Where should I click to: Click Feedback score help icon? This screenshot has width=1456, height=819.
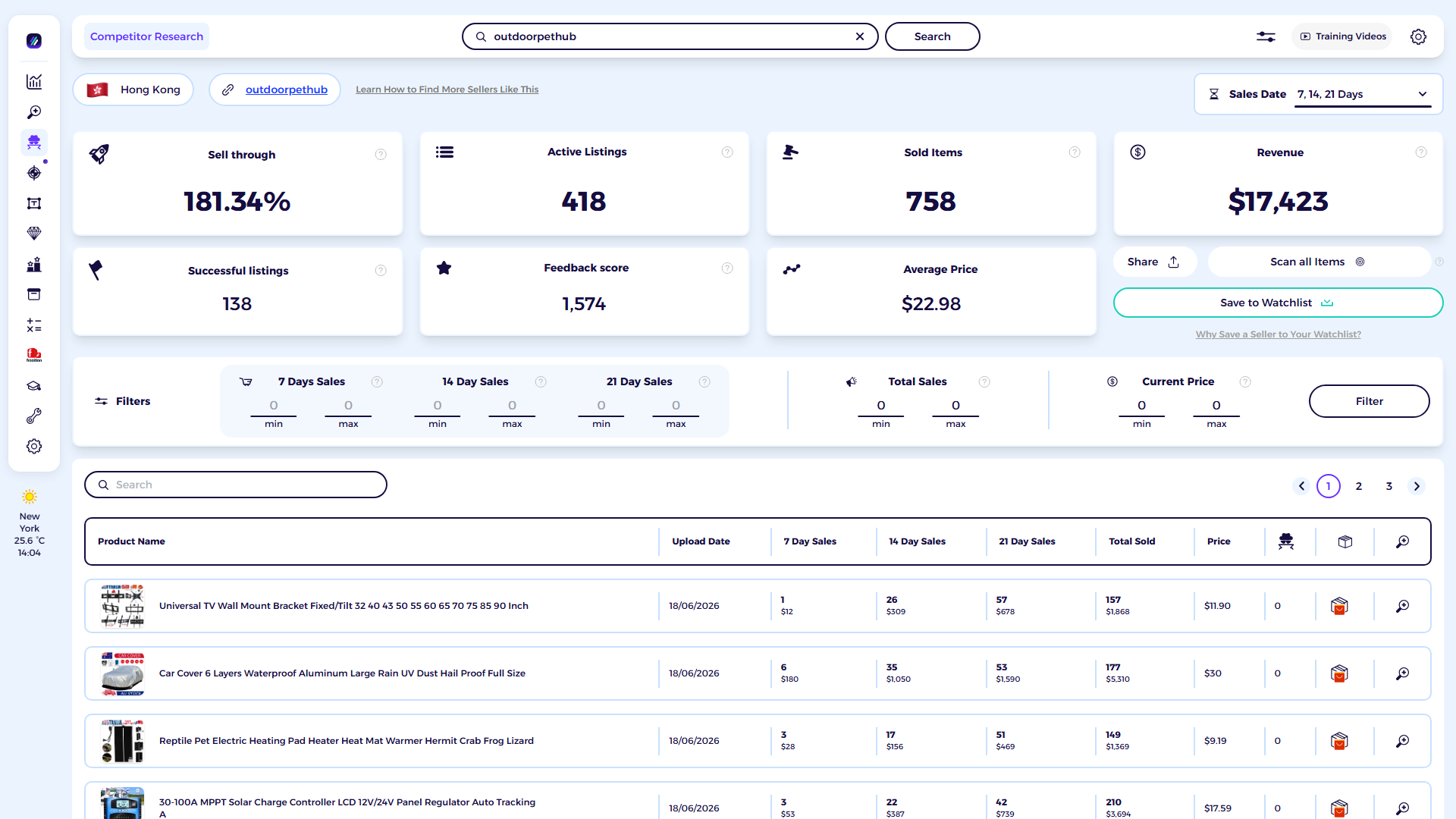point(727,268)
